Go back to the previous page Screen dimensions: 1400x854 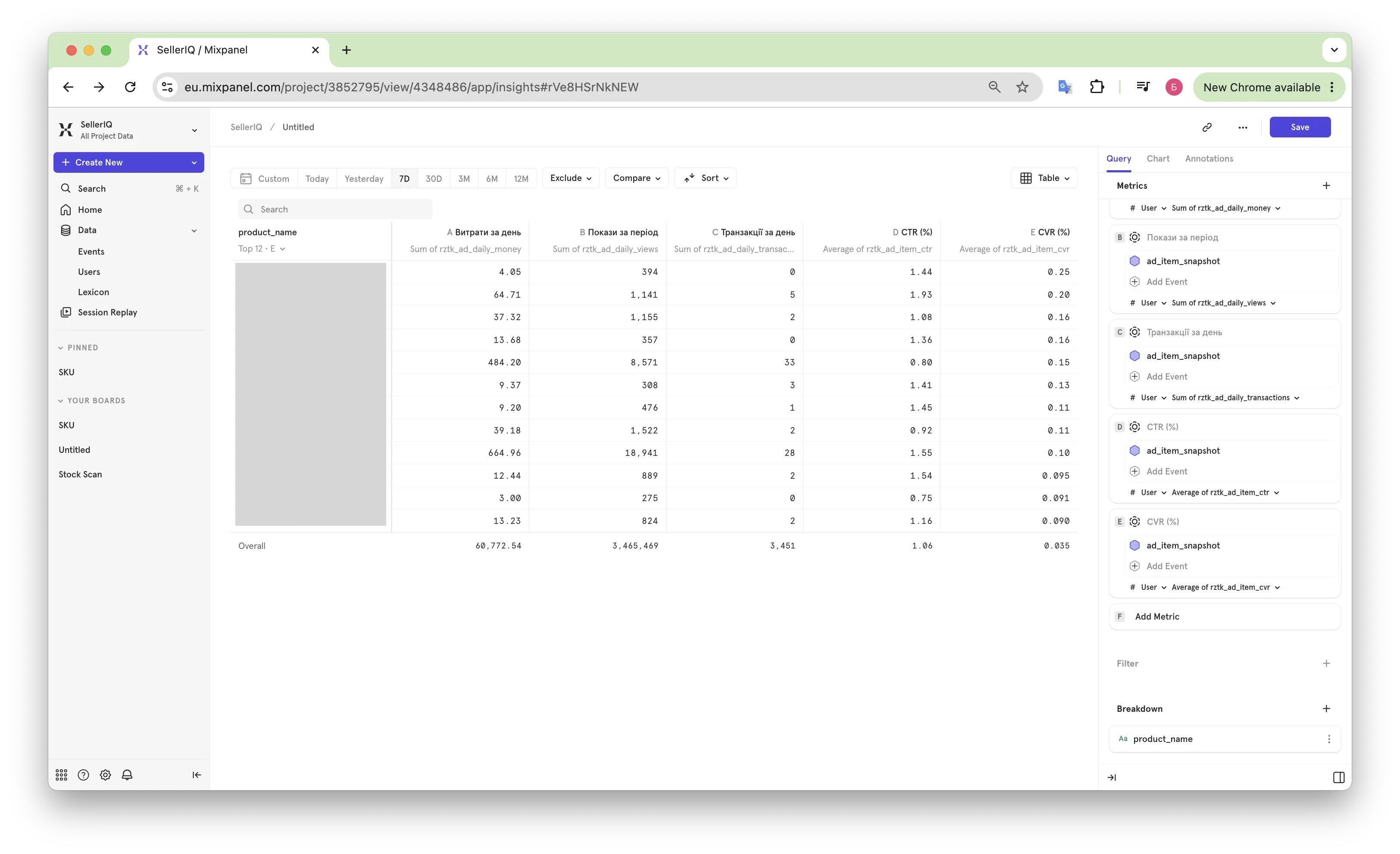68,87
